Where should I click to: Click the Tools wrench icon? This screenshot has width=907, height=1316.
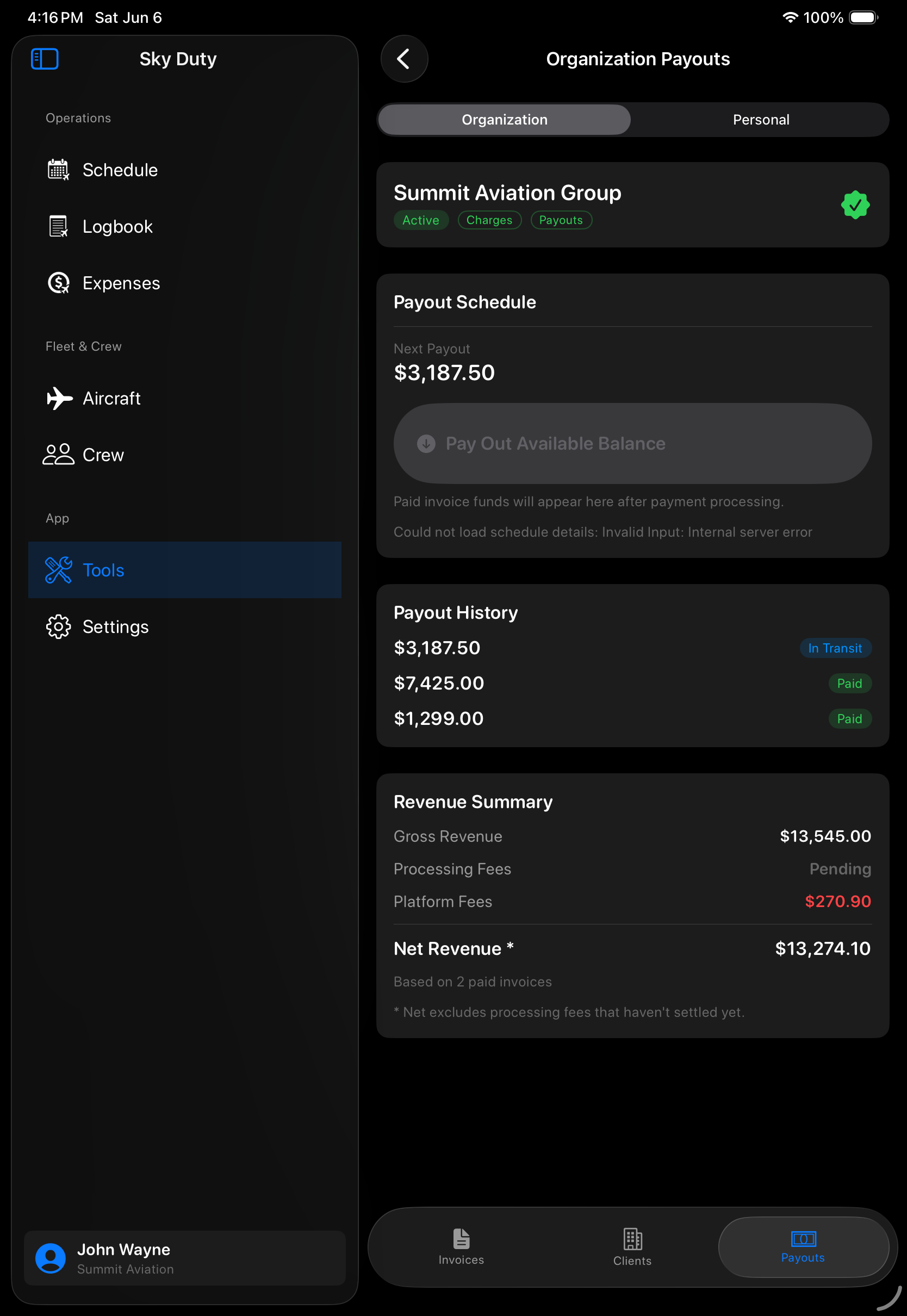coord(58,570)
